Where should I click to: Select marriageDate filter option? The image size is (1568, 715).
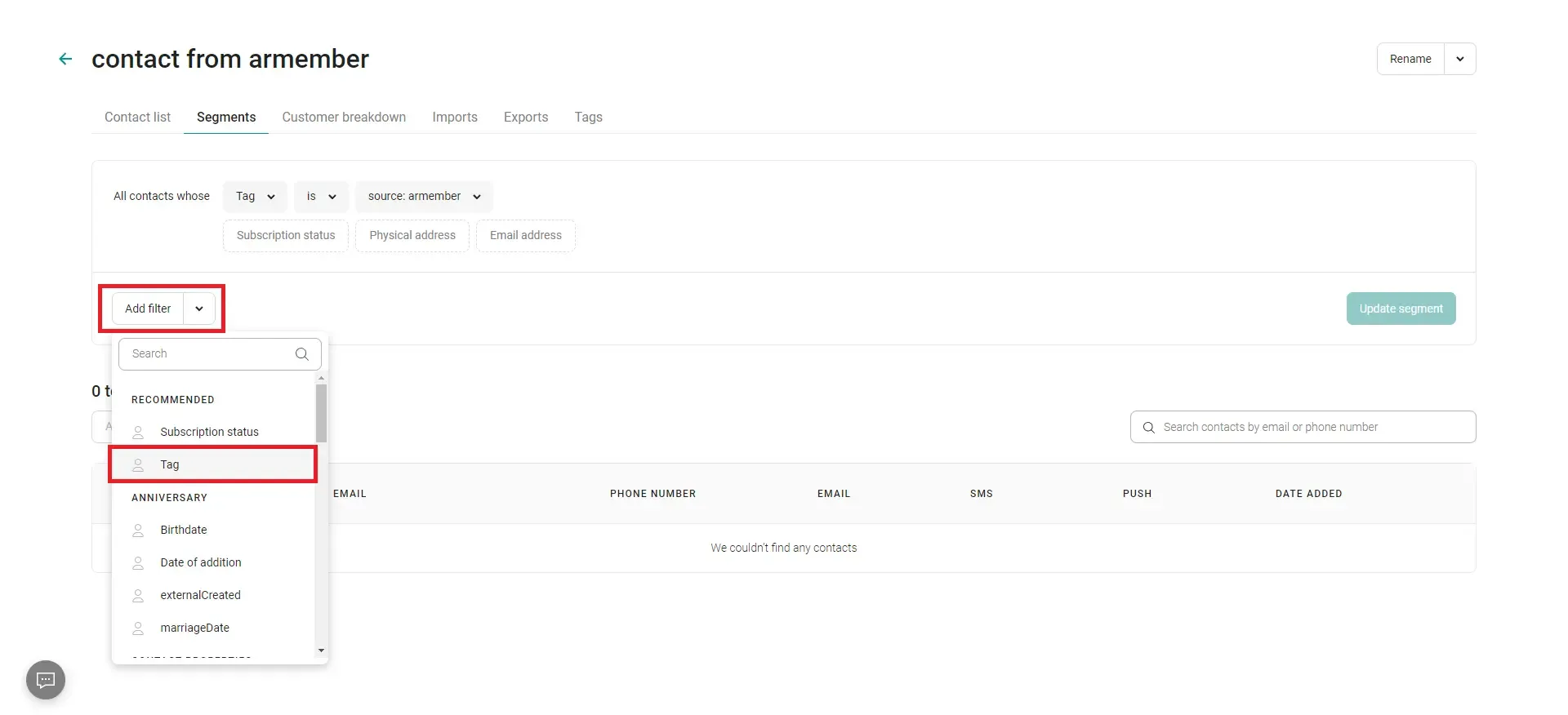tap(213, 628)
